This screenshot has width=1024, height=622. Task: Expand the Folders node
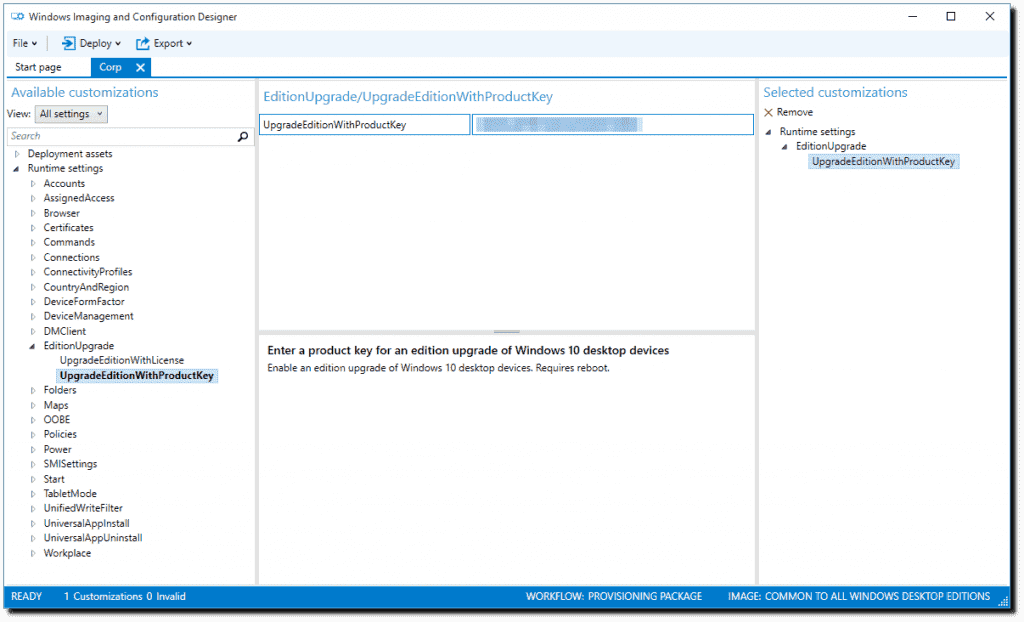click(33, 390)
